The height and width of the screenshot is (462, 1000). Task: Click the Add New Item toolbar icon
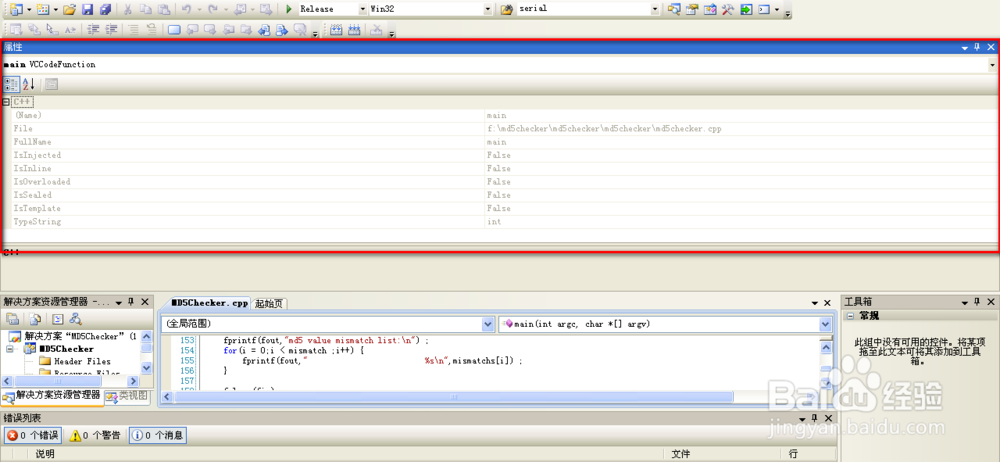[43, 9]
